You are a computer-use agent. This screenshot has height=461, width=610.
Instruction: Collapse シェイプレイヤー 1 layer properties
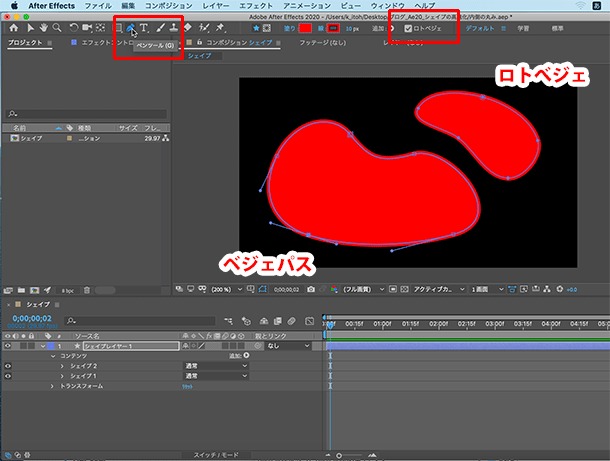click(43, 346)
